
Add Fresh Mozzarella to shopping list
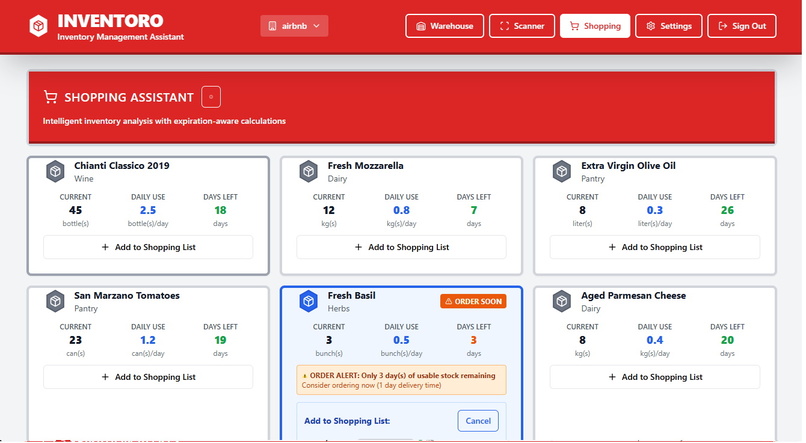click(401, 247)
